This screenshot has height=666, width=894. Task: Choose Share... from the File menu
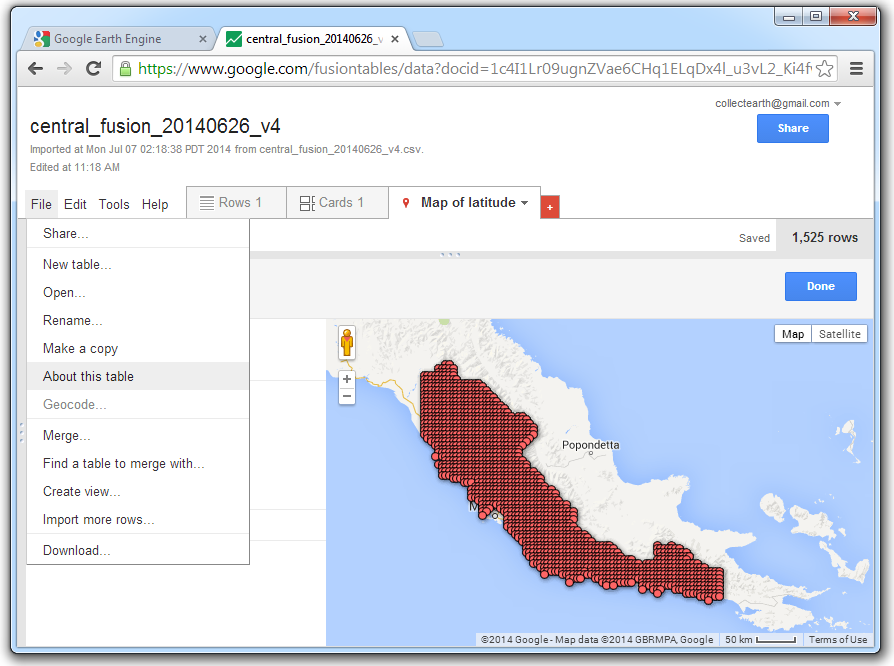coord(138,234)
